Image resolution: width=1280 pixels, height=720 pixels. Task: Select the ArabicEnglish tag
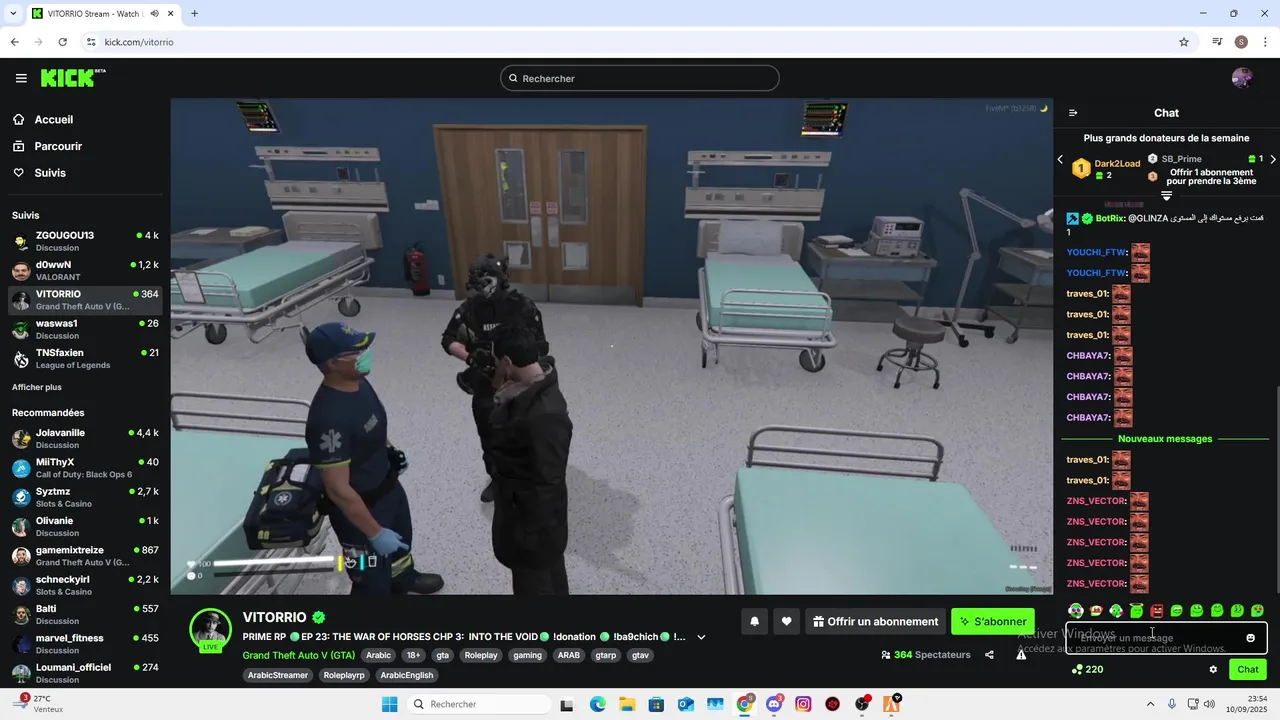tap(407, 676)
